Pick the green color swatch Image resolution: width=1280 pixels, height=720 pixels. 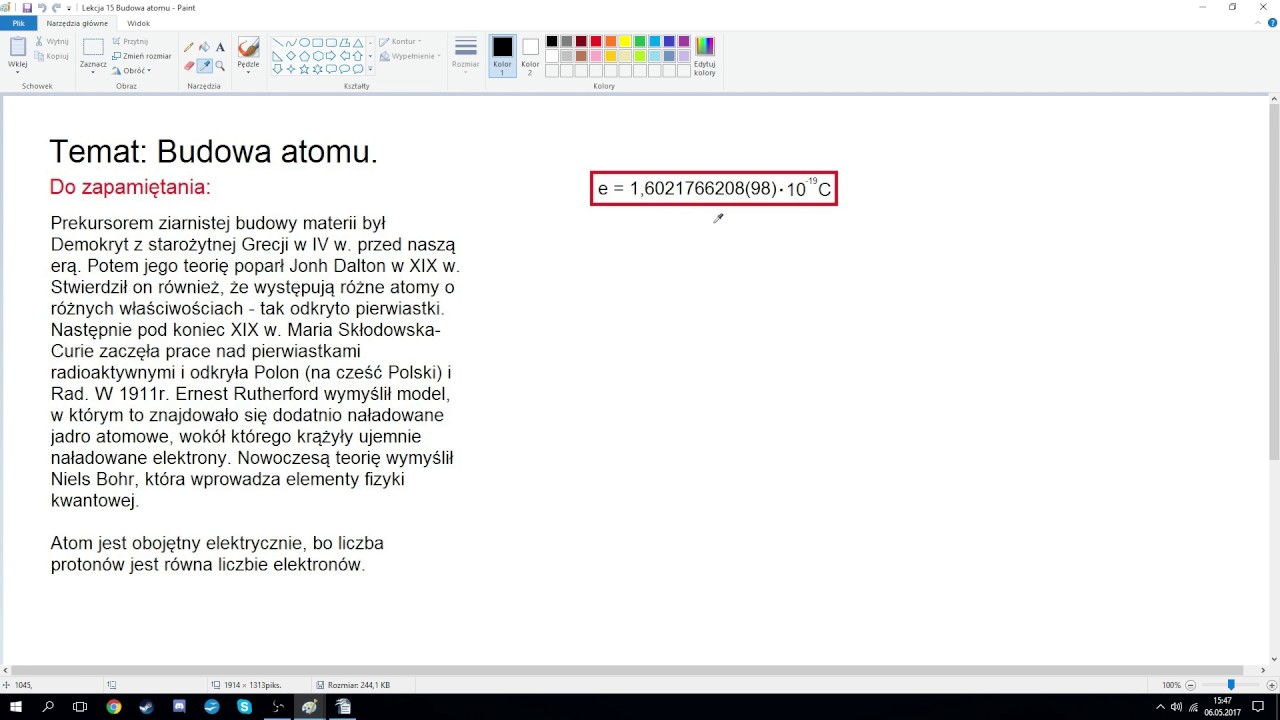[x=640, y=42]
